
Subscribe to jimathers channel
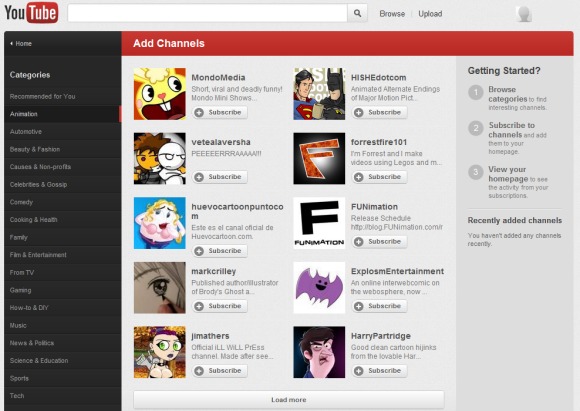220,371
